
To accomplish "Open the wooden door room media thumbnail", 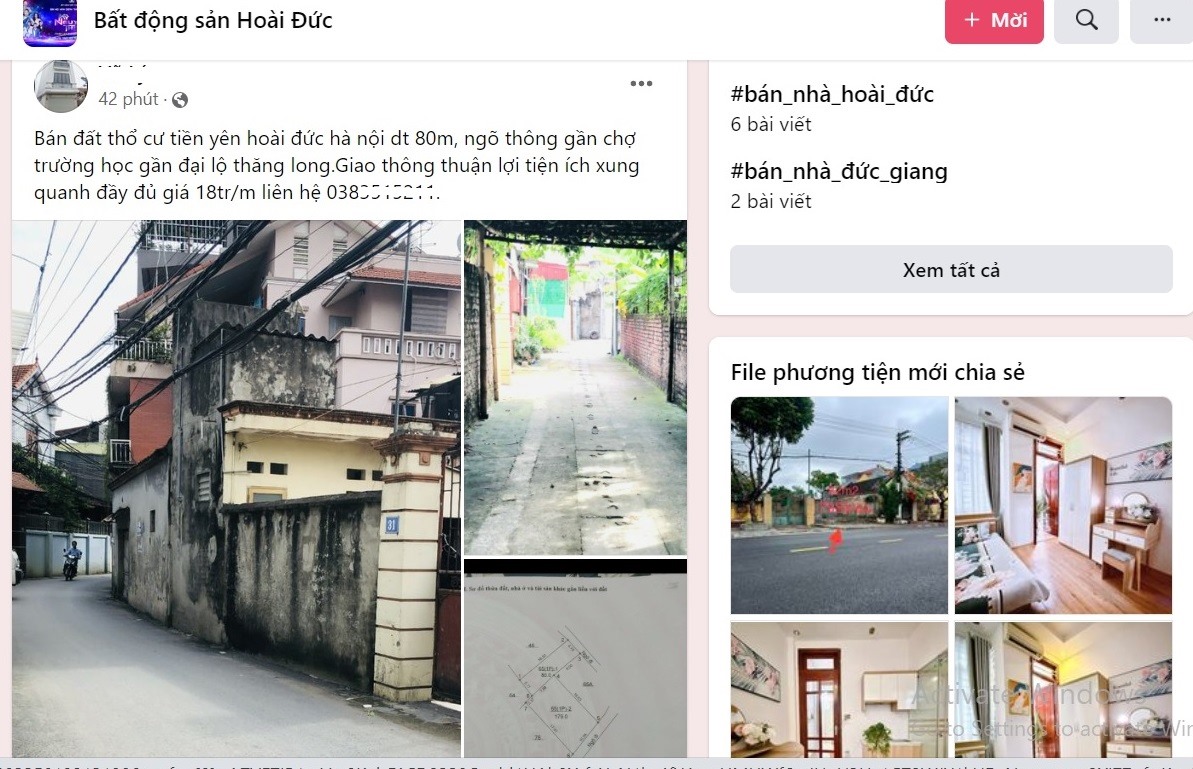I will (839, 689).
